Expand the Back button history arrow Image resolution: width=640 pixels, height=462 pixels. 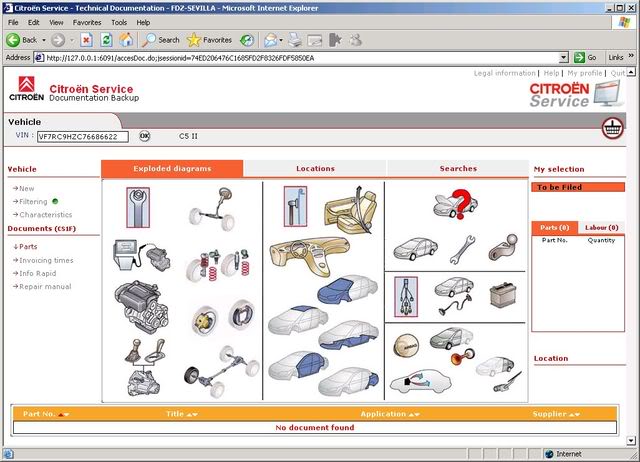click(x=44, y=40)
